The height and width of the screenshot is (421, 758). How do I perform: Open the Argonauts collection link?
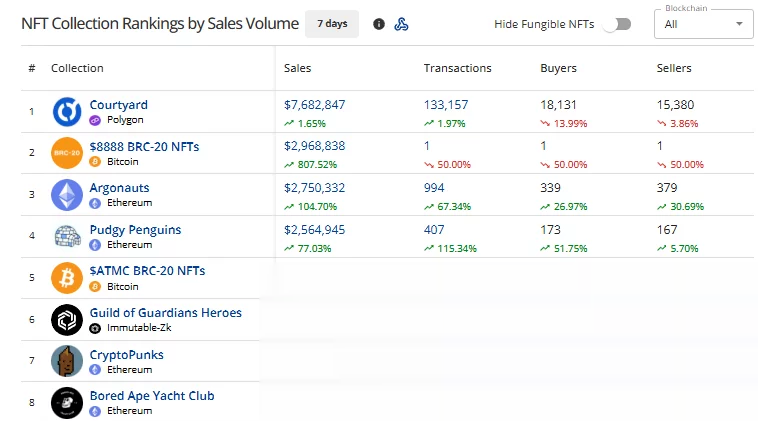tap(119, 188)
